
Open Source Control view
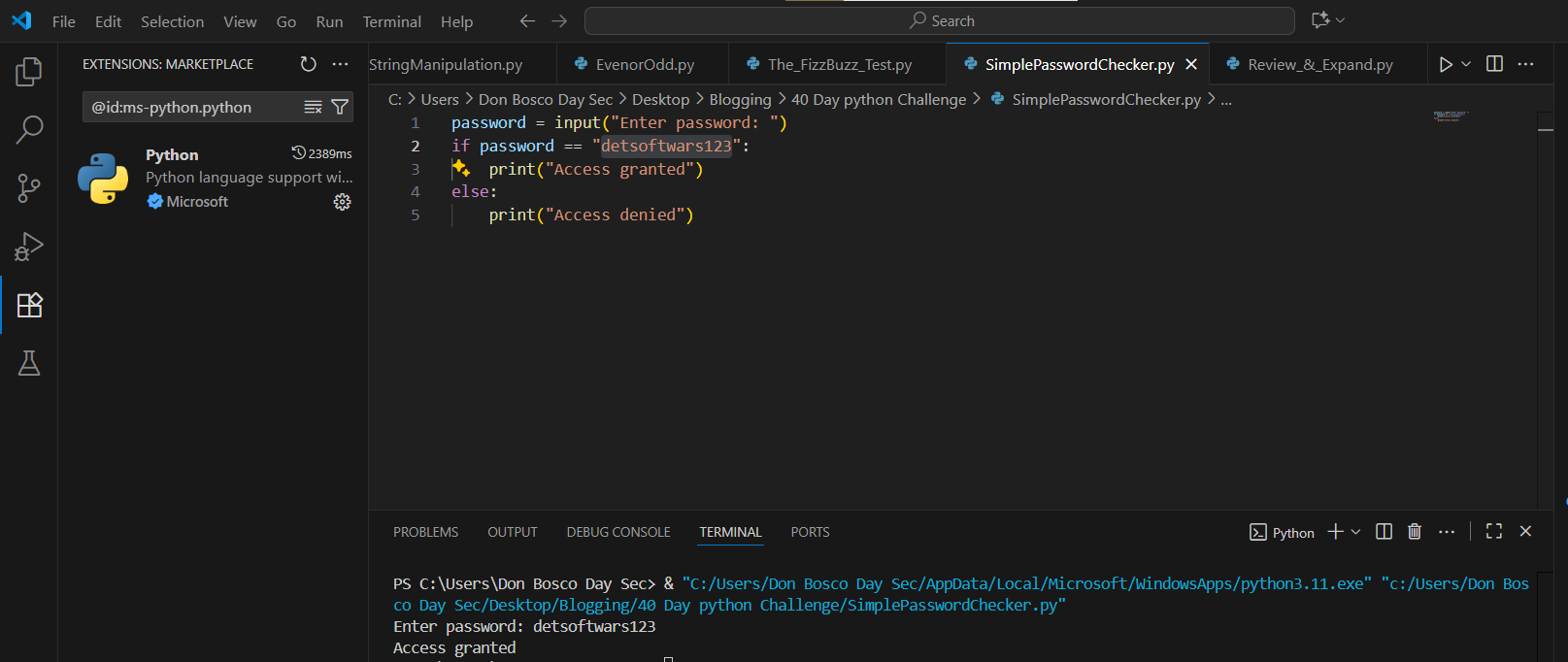(x=29, y=188)
